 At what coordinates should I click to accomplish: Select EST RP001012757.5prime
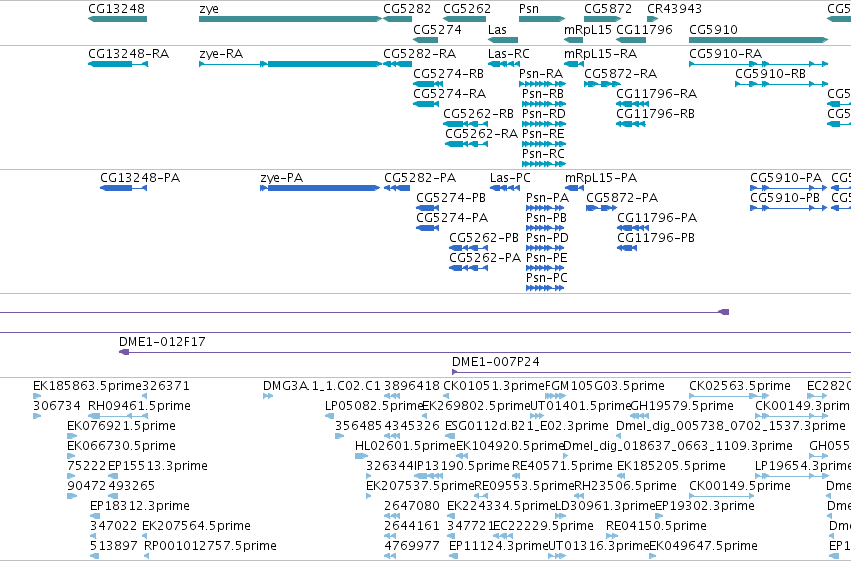209,545
